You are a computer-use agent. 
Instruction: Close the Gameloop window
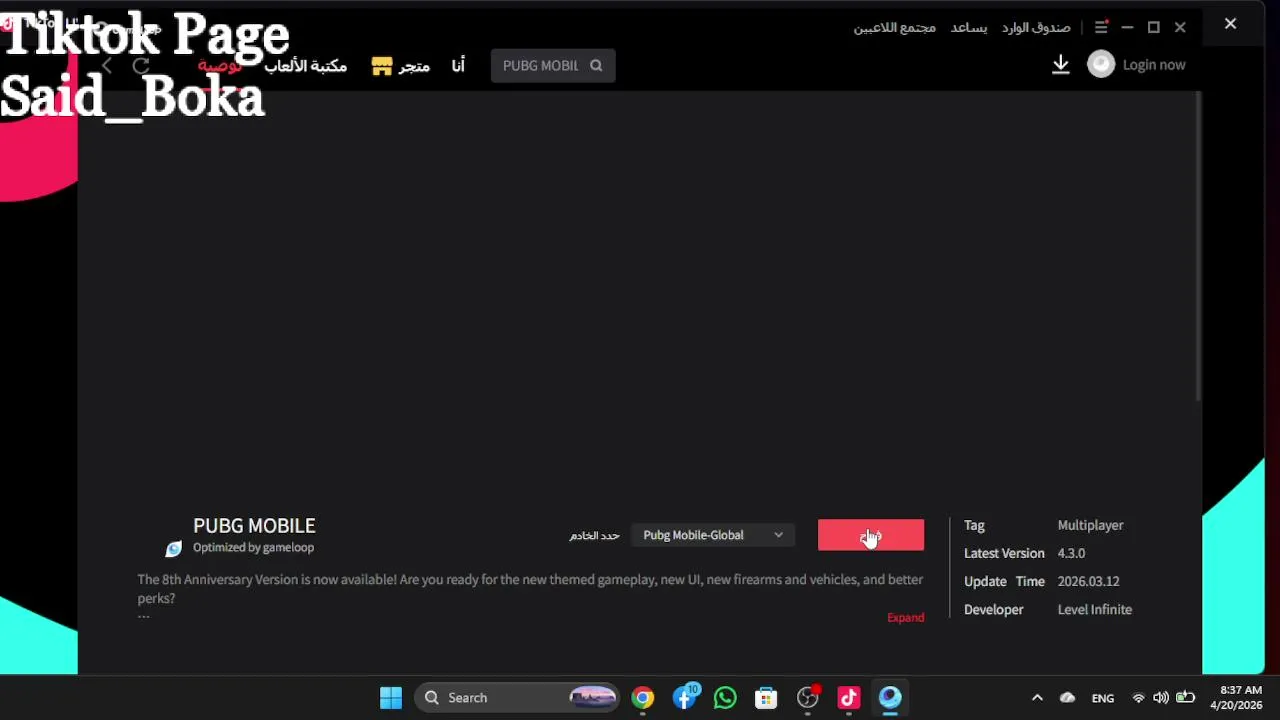tap(1180, 28)
